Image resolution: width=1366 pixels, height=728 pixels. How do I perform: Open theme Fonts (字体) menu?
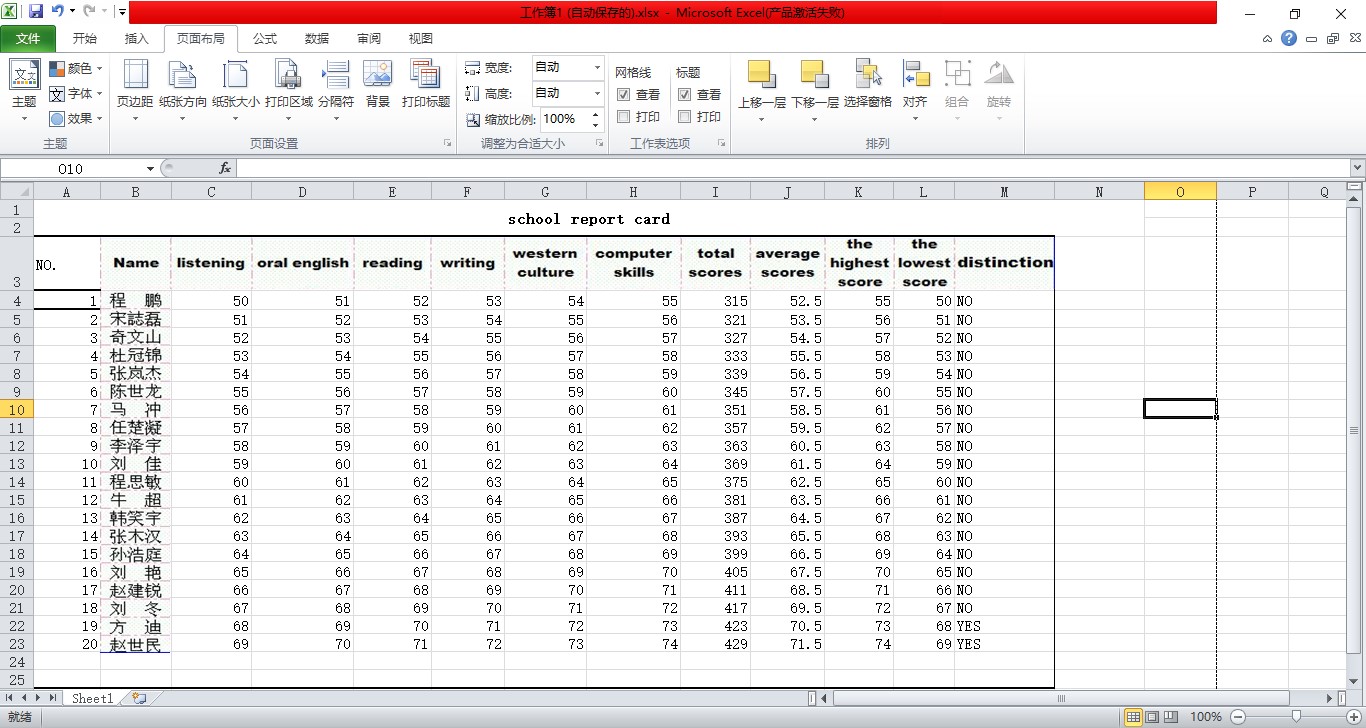click(x=76, y=93)
